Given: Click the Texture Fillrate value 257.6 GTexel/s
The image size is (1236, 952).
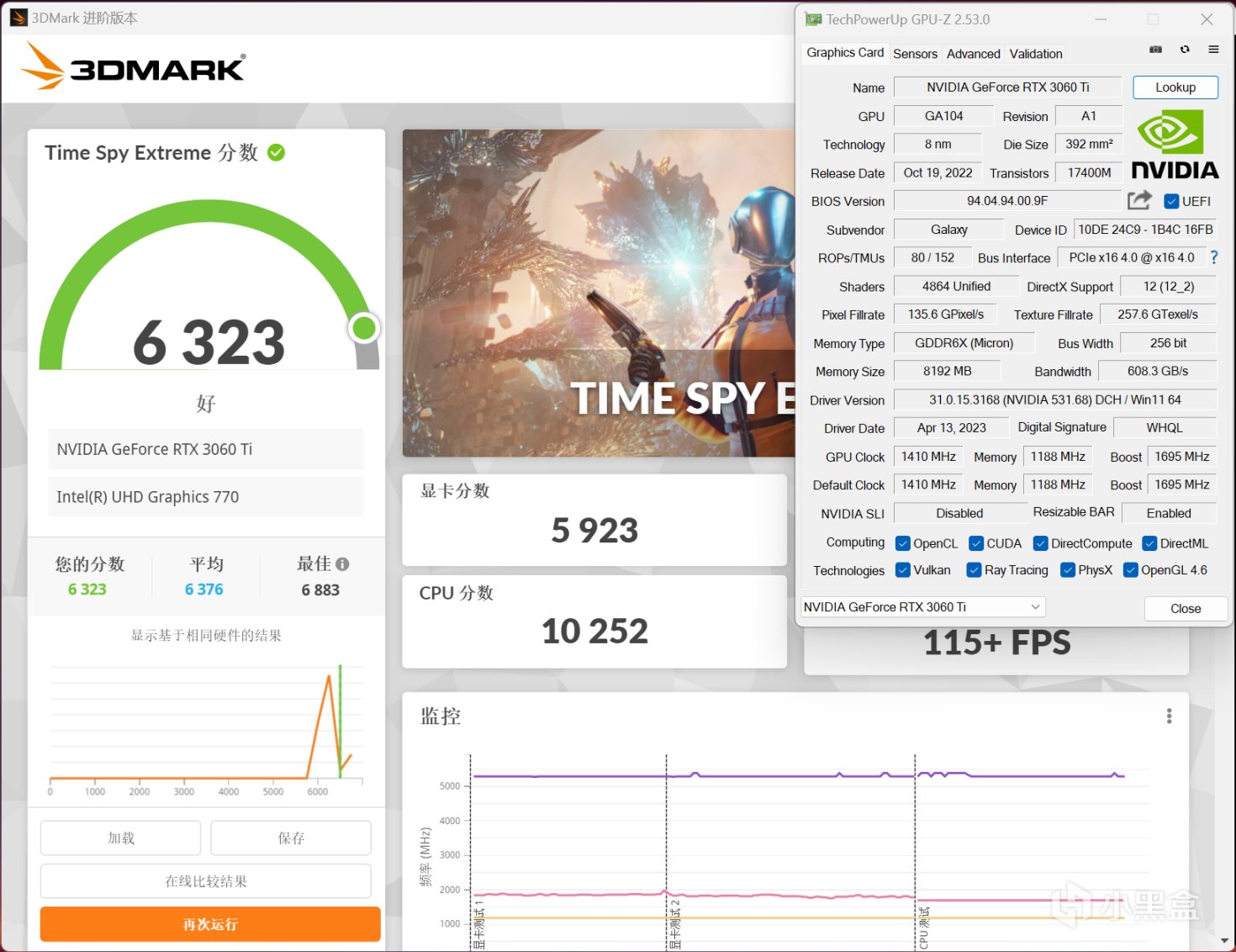Looking at the screenshot, I should pyautogui.click(x=1158, y=315).
